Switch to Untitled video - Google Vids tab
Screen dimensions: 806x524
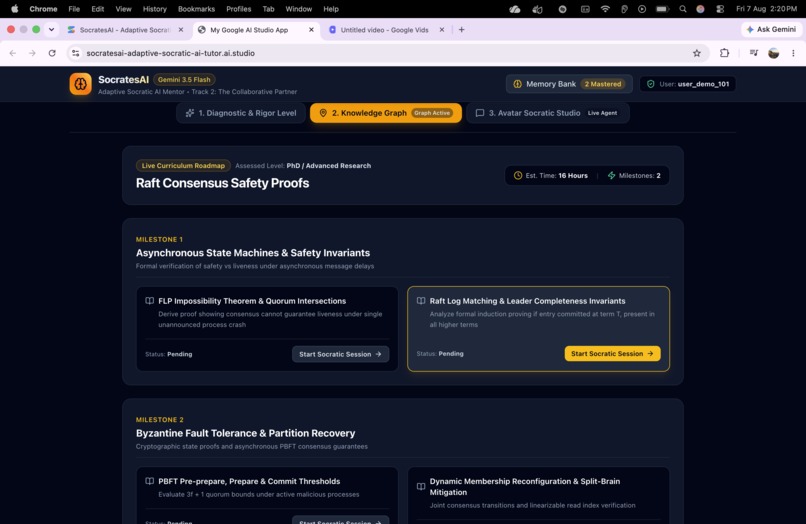[384, 30]
